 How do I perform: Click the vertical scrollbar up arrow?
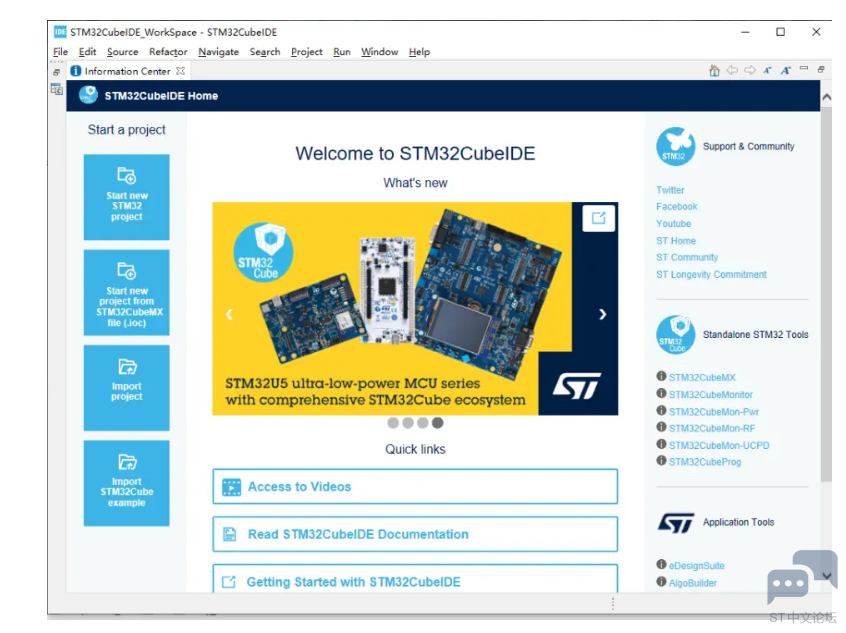click(826, 97)
